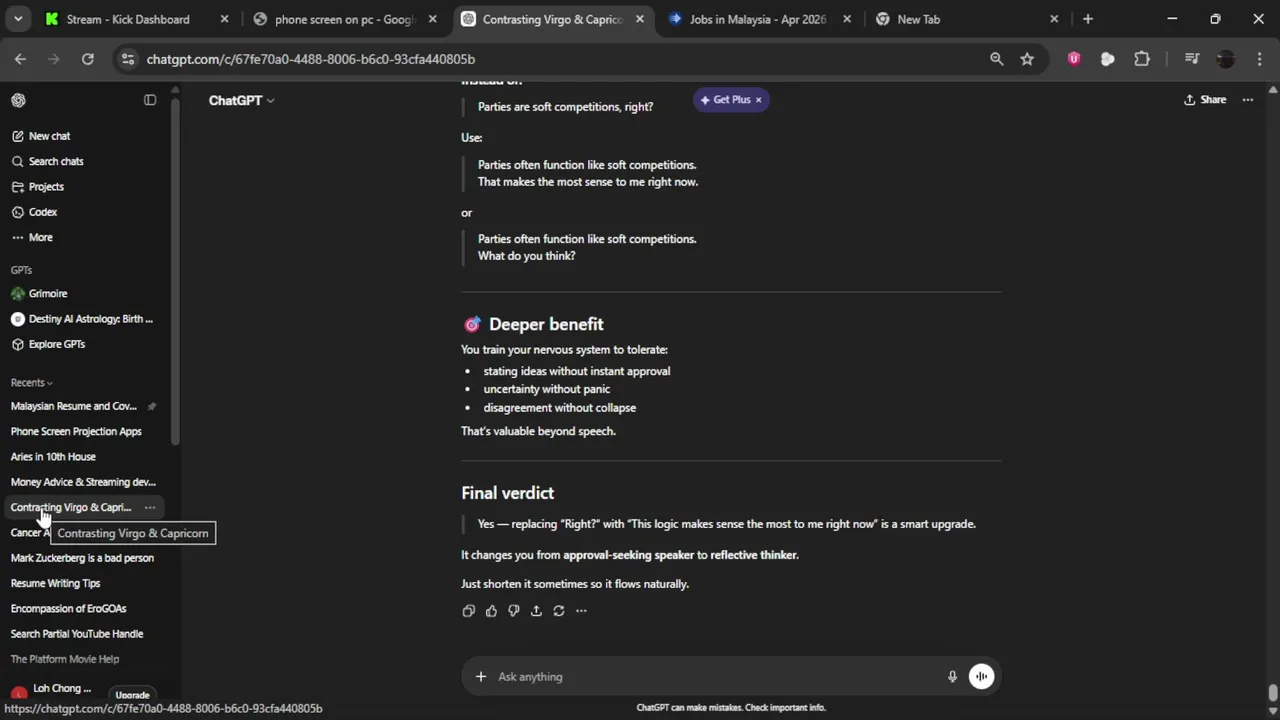This screenshot has width=1280, height=720.
Task: Collapse the sidebar with the panel icon
Action: pos(150,100)
